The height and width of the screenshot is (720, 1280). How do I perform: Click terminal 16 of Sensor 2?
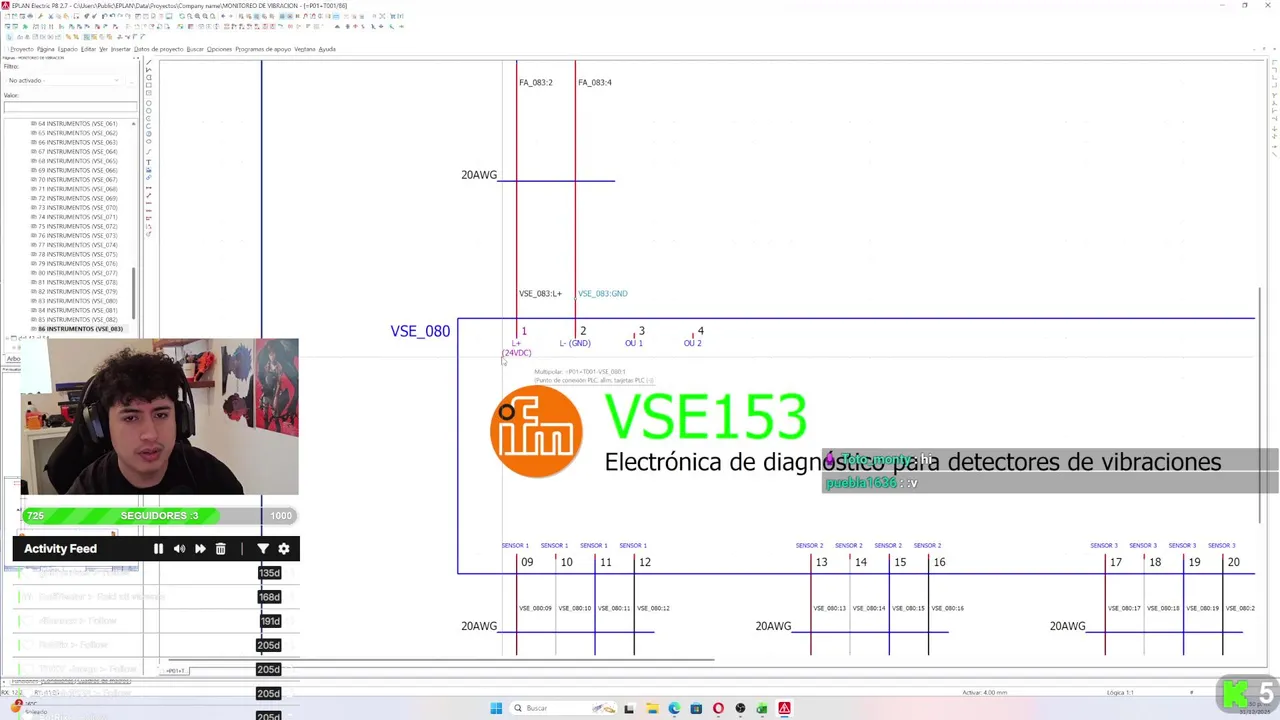point(939,562)
